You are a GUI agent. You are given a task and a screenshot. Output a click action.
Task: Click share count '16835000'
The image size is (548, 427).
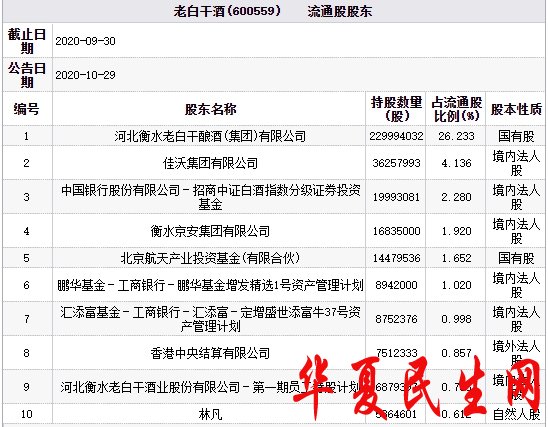pyautogui.click(x=396, y=231)
